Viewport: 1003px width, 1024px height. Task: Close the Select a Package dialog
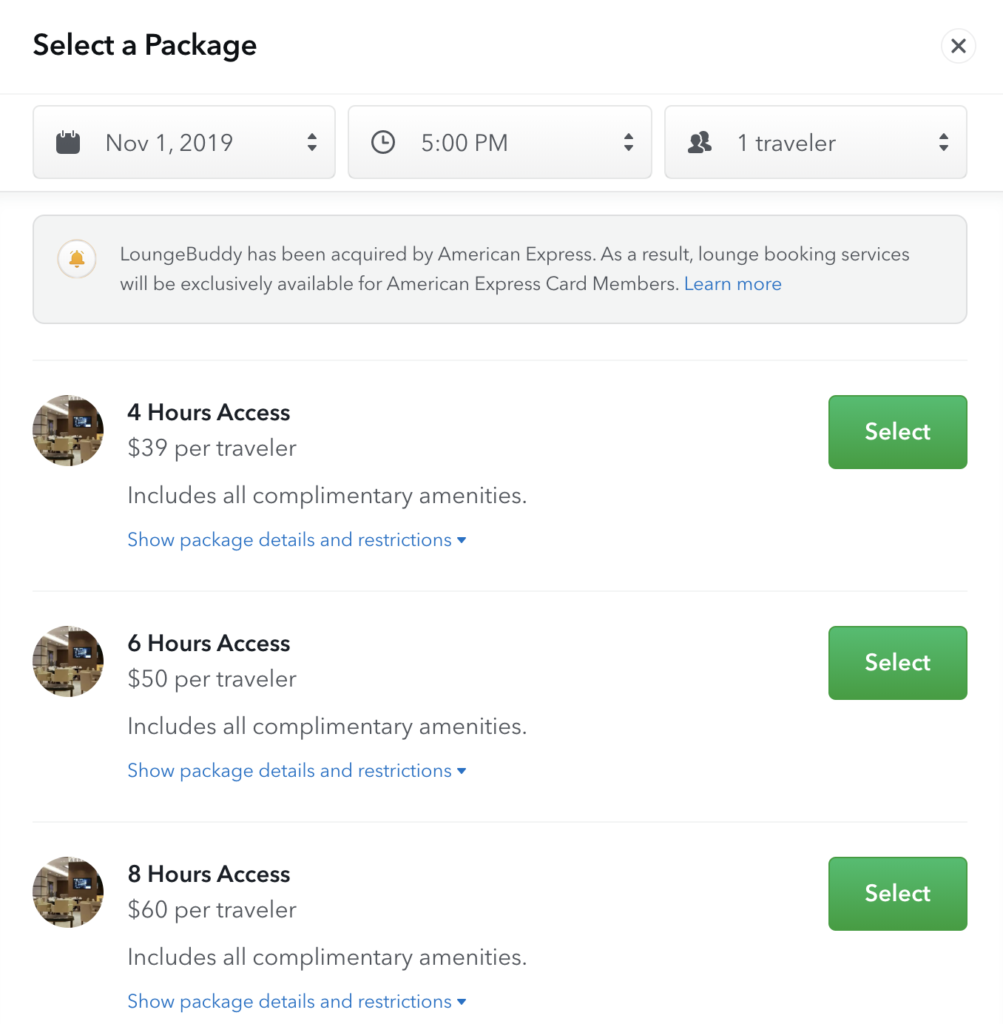click(x=958, y=46)
